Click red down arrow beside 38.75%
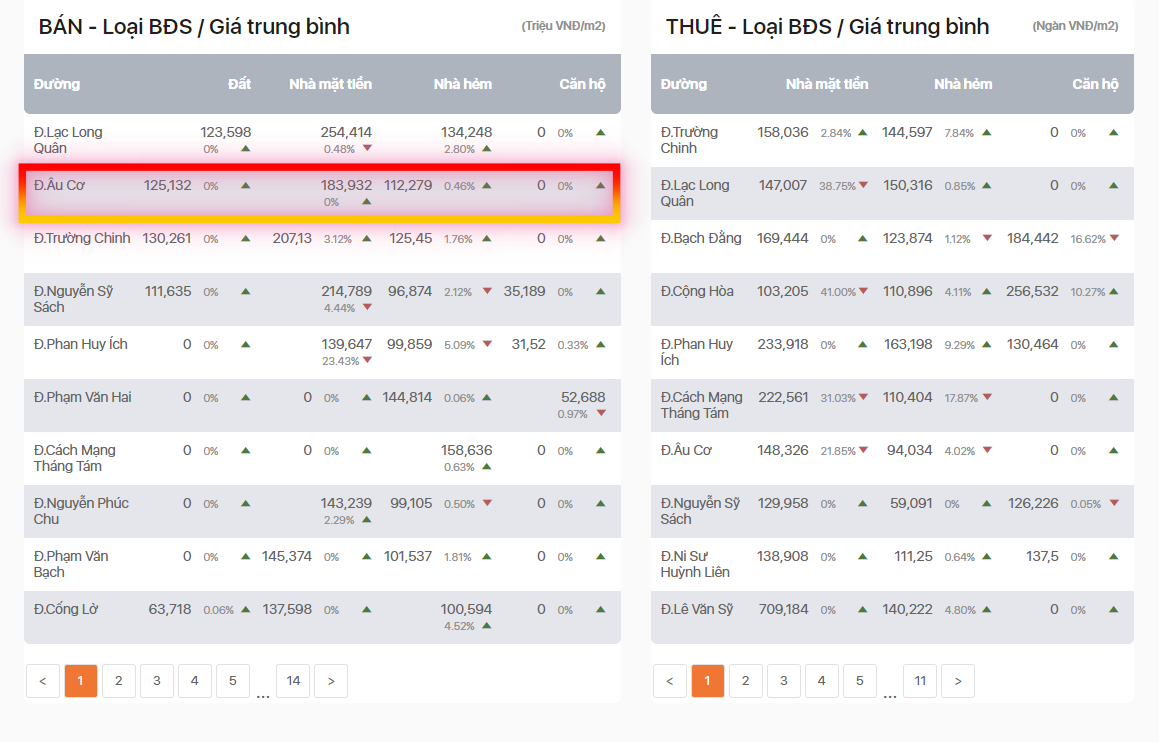The image size is (1159, 742). (x=863, y=186)
